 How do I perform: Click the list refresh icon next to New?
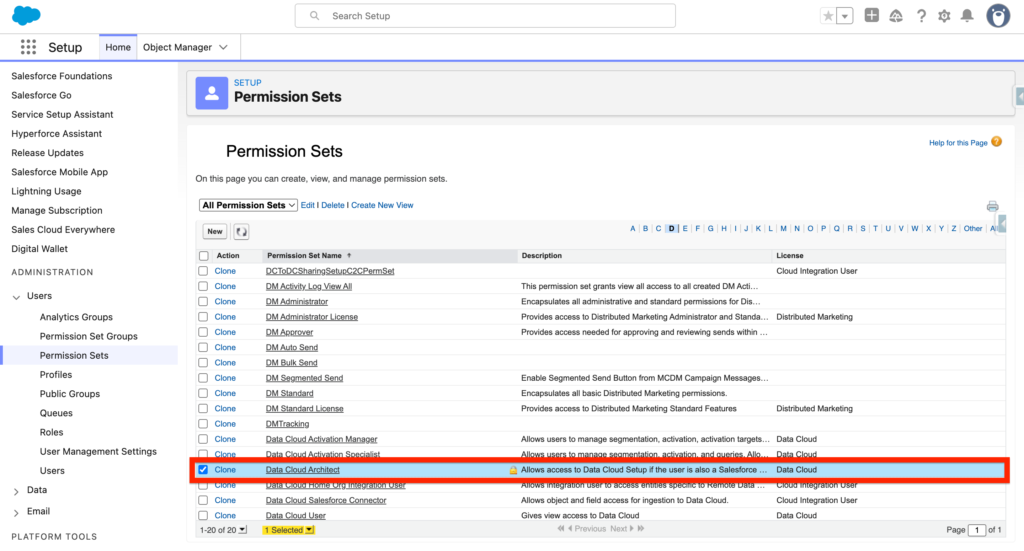241,232
